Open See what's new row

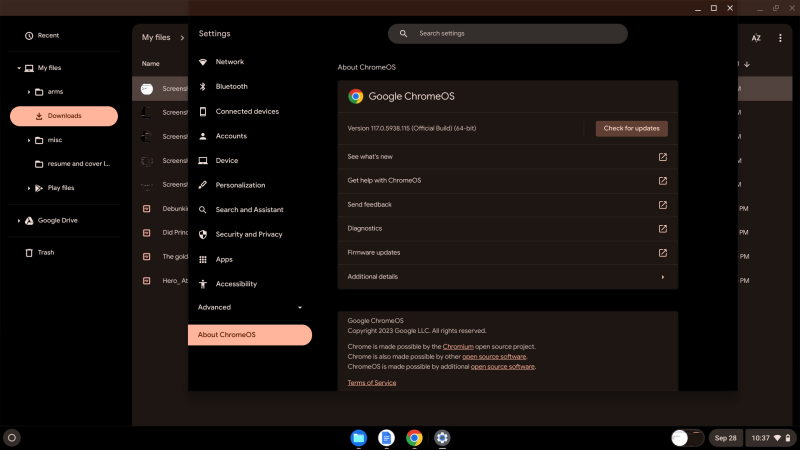(508, 157)
